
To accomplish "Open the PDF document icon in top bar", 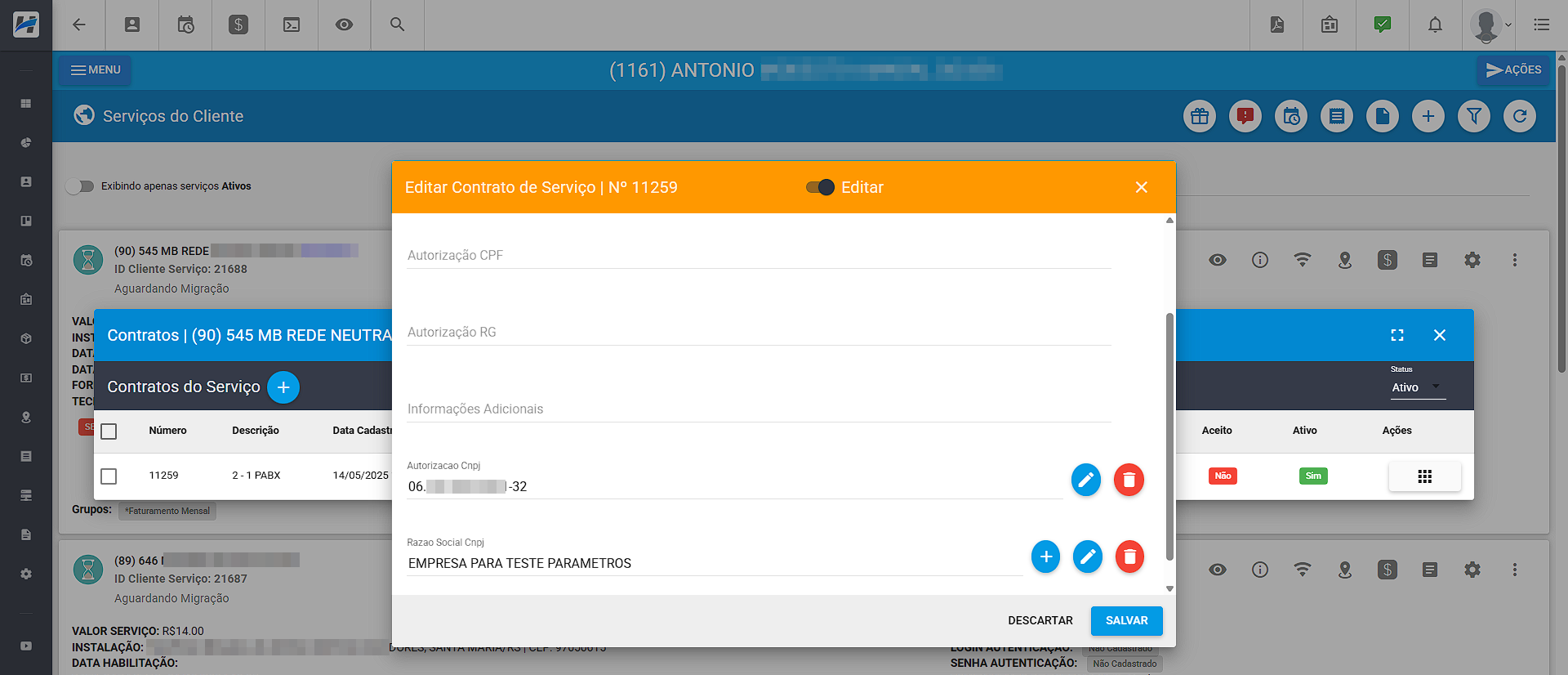I will pos(1277,25).
